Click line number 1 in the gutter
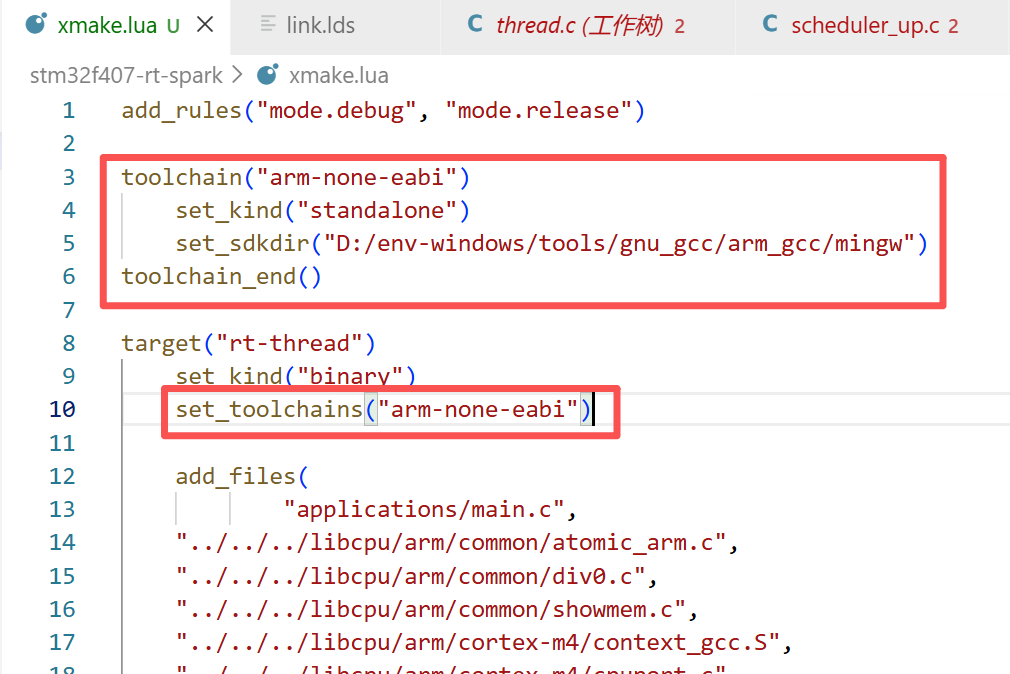Viewport: 1010px width, 674px height. (69, 111)
